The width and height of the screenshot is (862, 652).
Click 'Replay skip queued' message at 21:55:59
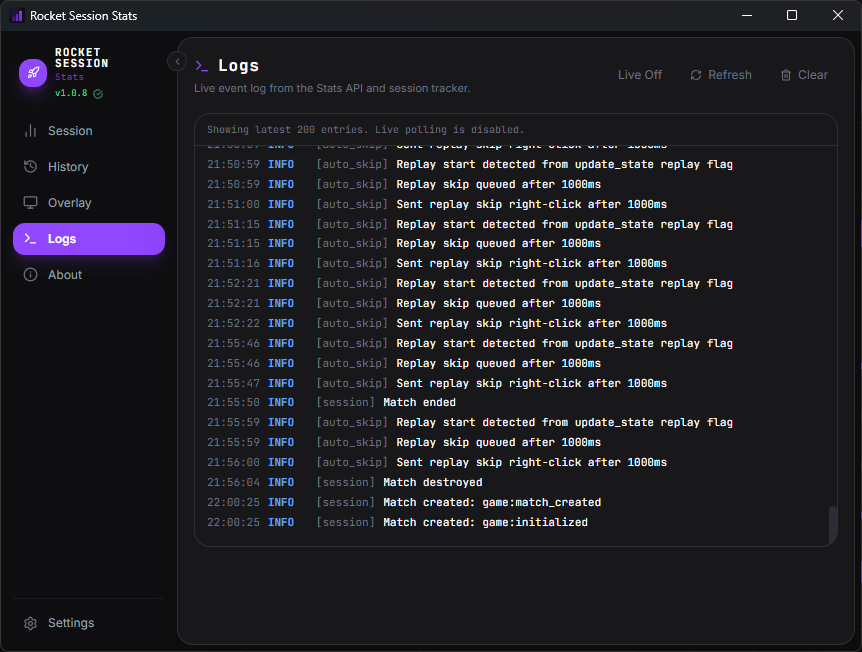[499, 443]
